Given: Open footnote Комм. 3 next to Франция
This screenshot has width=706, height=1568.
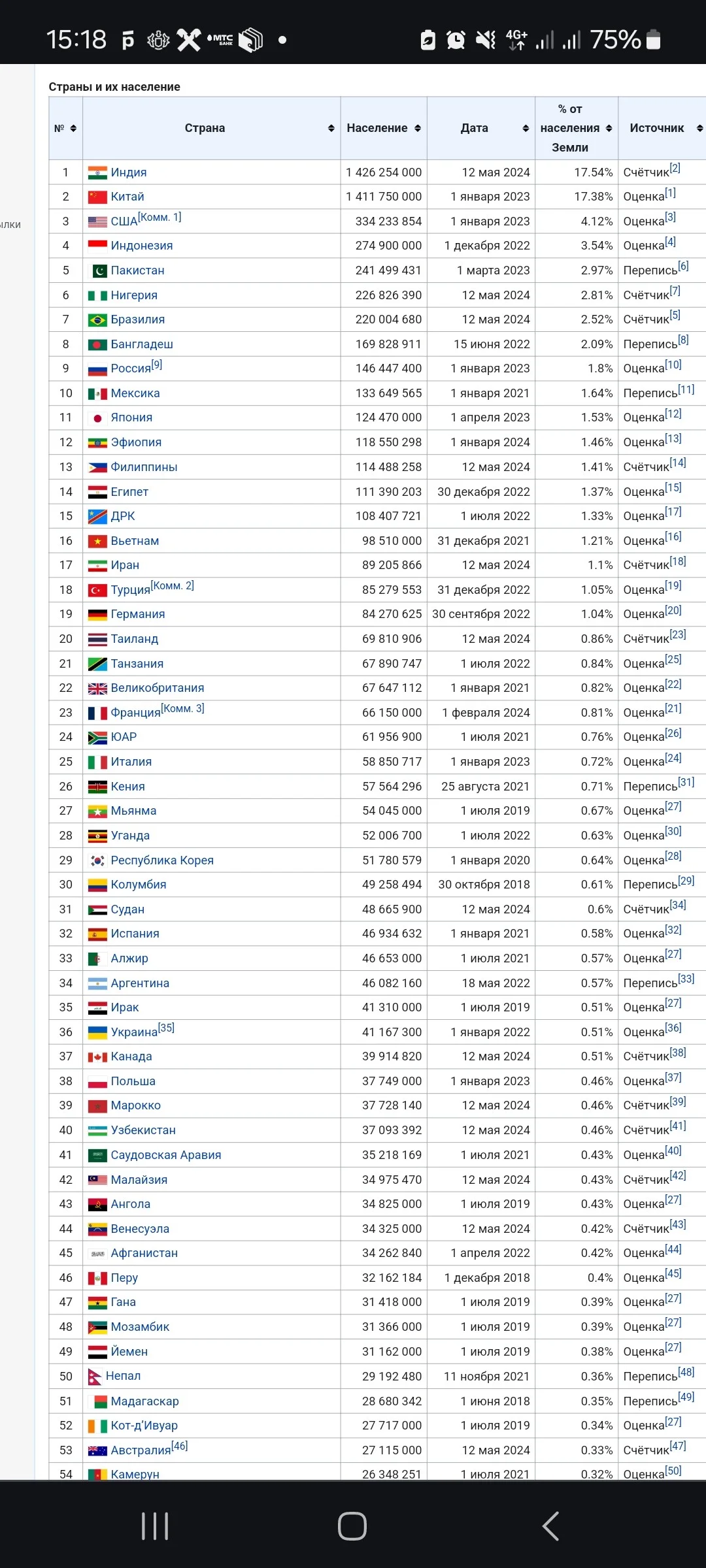Looking at the screenshot, I should (x=183, y=708).
